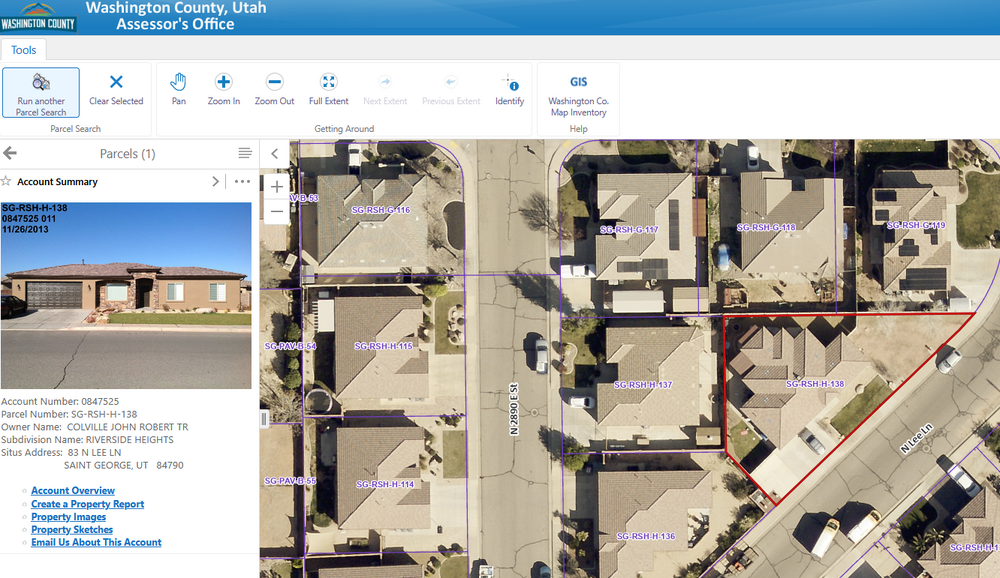This screenshot has width=1000, height=578.
Task: Collapse the side panel with arrow
Action: pos(274,154)
